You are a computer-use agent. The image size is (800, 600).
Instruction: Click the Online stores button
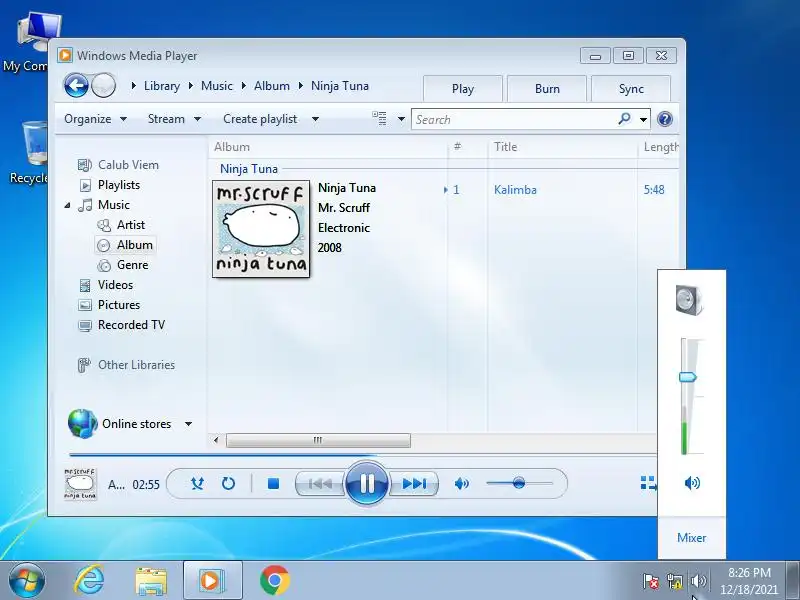[120, 423]
